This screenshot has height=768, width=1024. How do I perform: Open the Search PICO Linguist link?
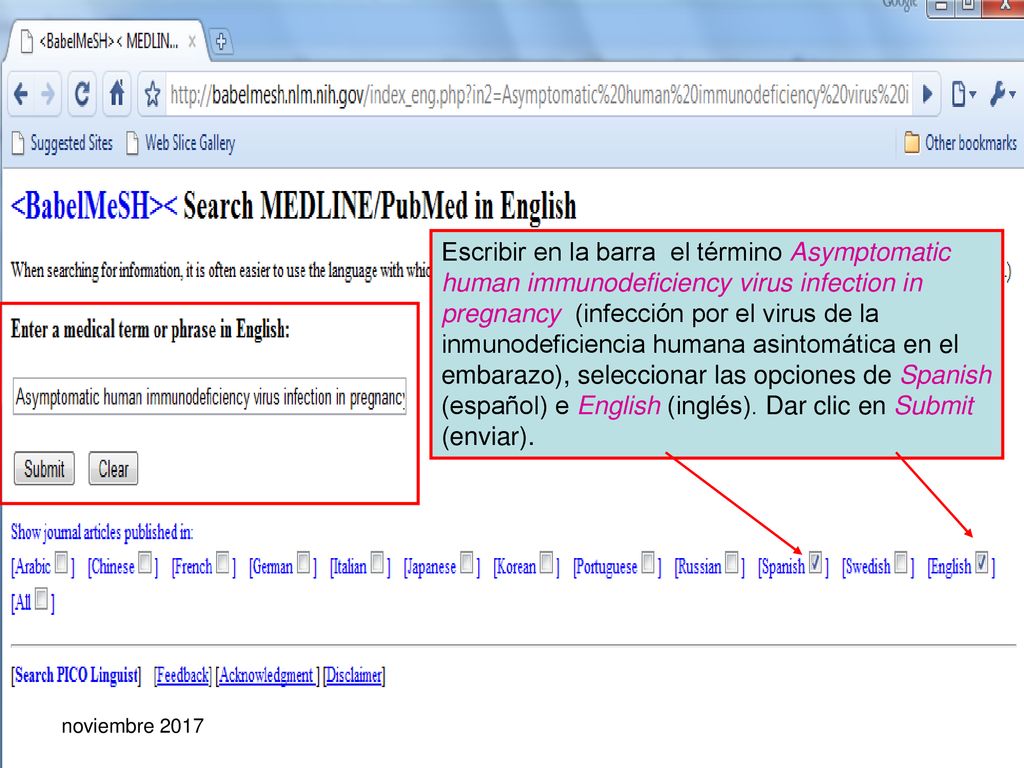pyautogui.click(x=76, y=675)
